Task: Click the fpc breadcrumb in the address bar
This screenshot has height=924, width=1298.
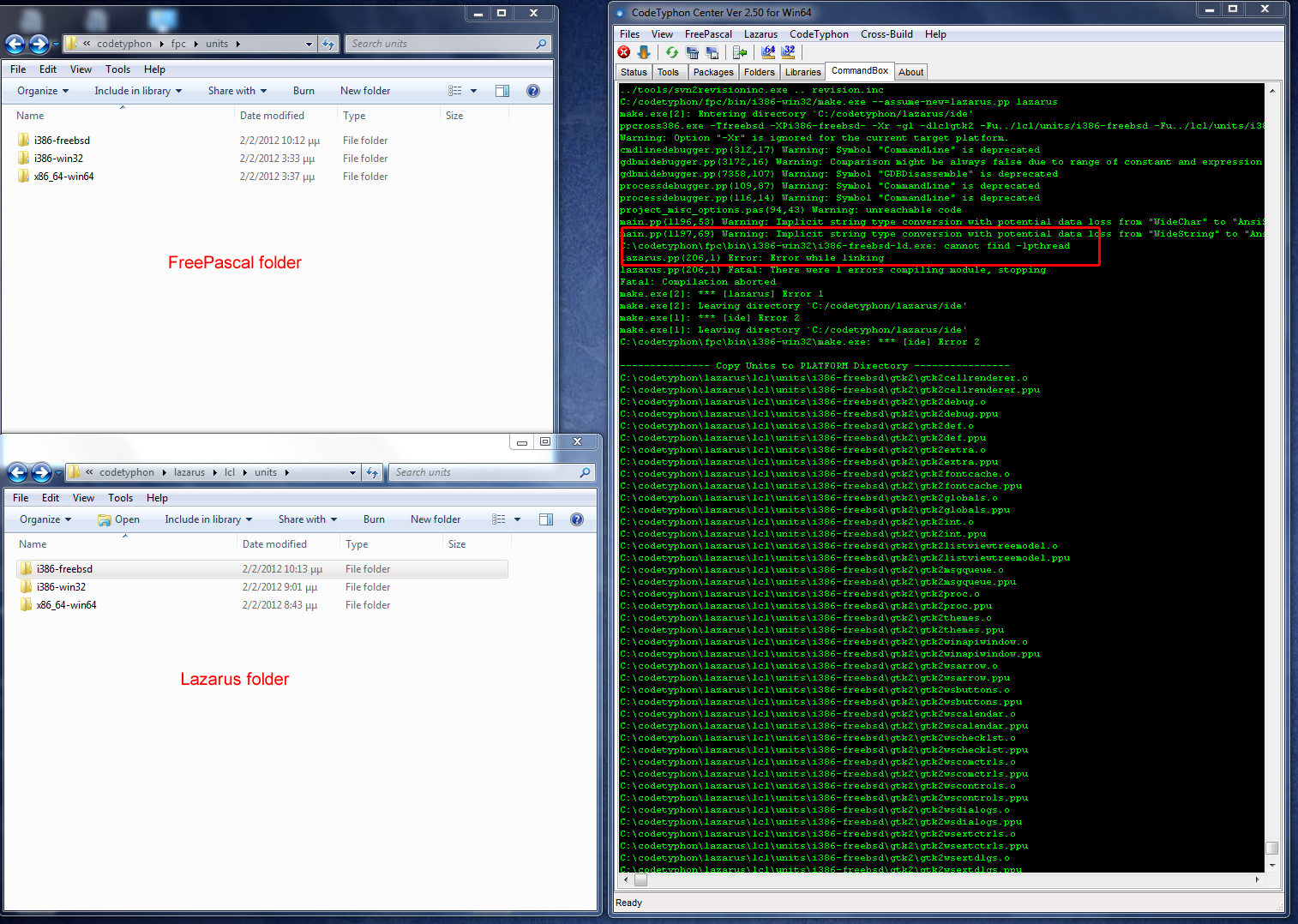Action: coord(178,44)
